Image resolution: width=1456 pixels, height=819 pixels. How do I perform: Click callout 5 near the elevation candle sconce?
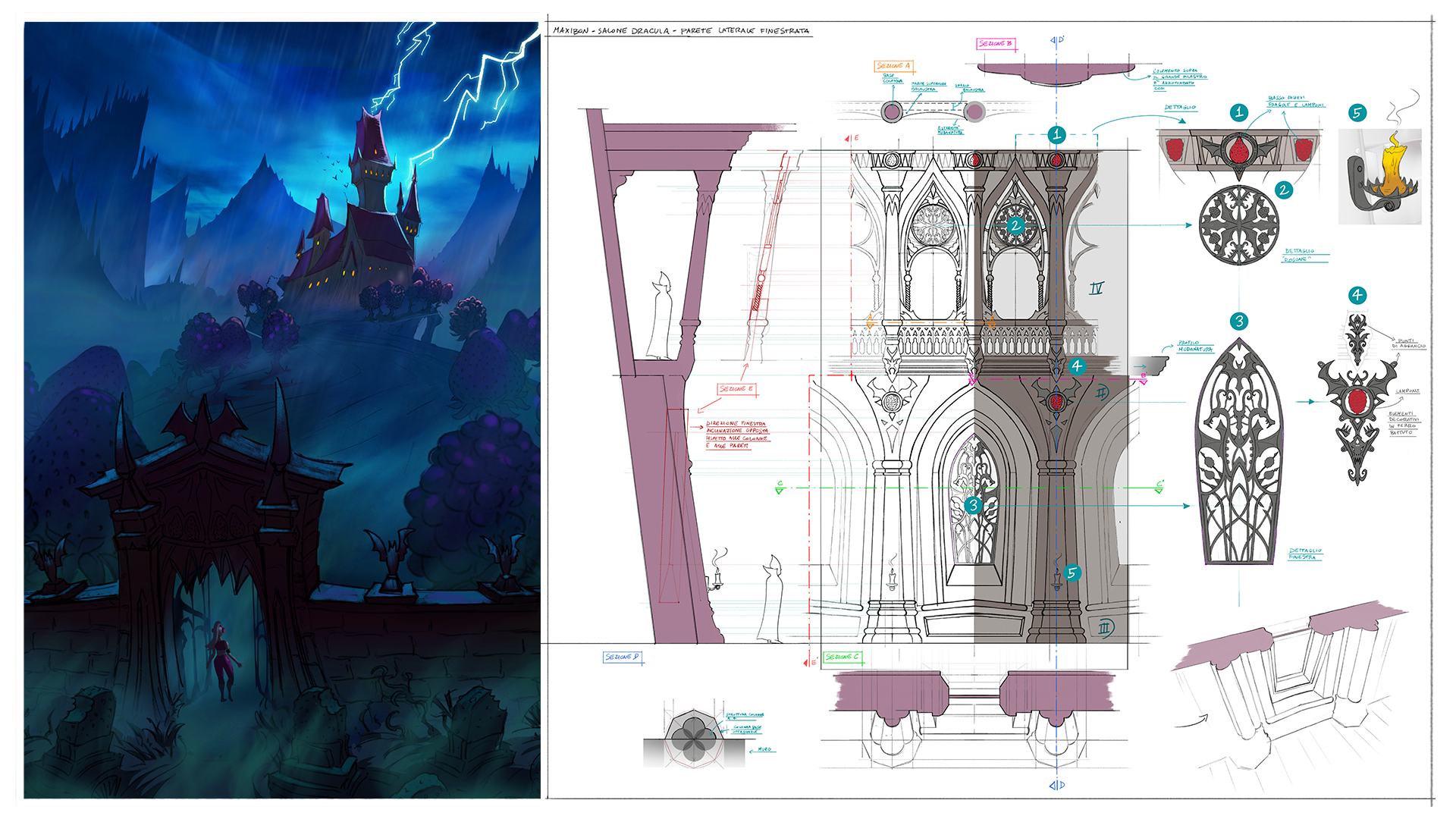coord(1072,573)
